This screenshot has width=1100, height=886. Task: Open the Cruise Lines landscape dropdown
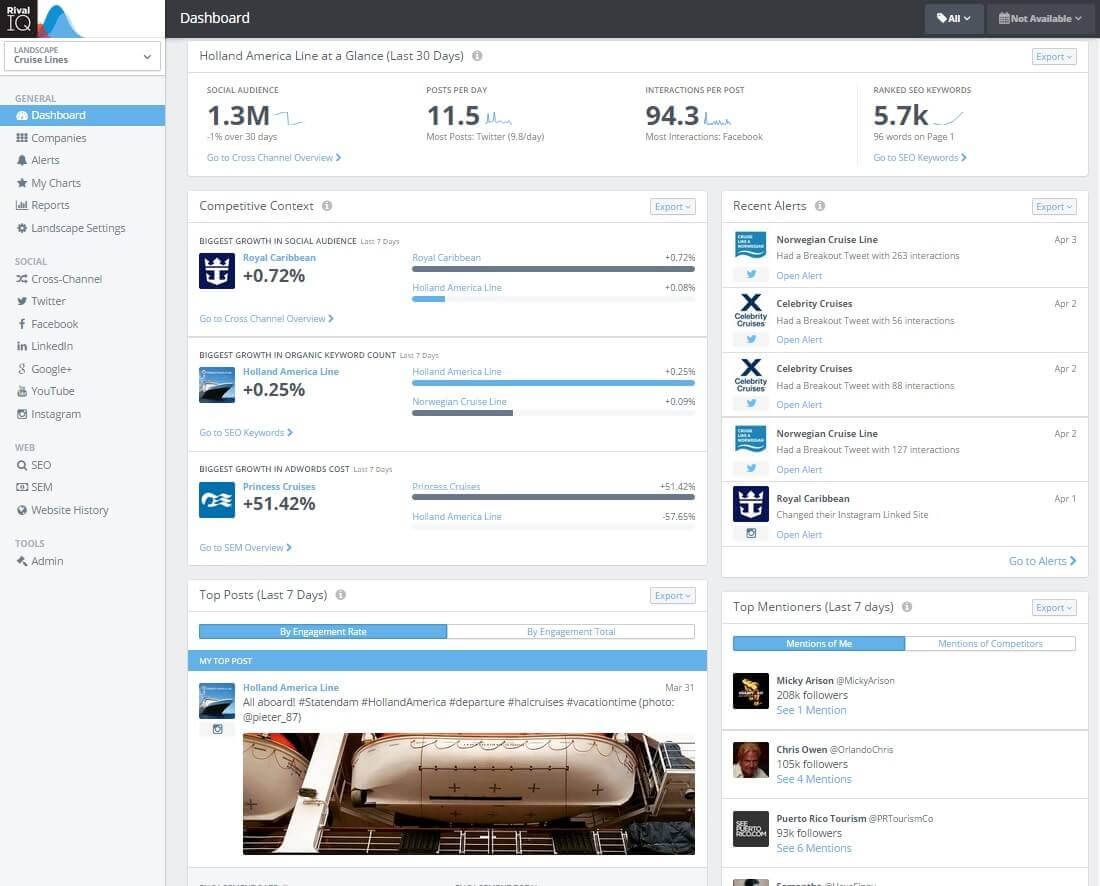point(82,55)
